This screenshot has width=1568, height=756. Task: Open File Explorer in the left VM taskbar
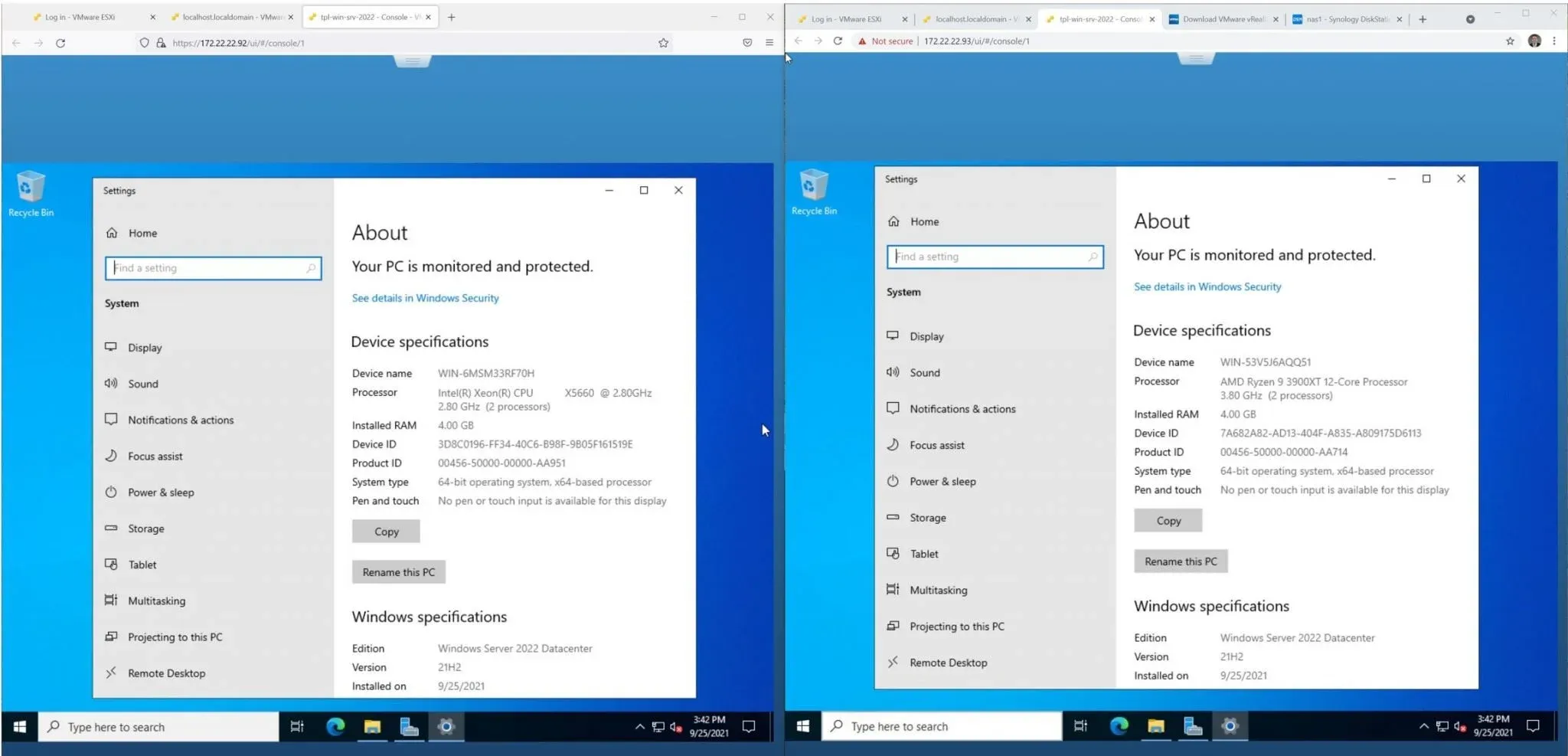(372, 726)
